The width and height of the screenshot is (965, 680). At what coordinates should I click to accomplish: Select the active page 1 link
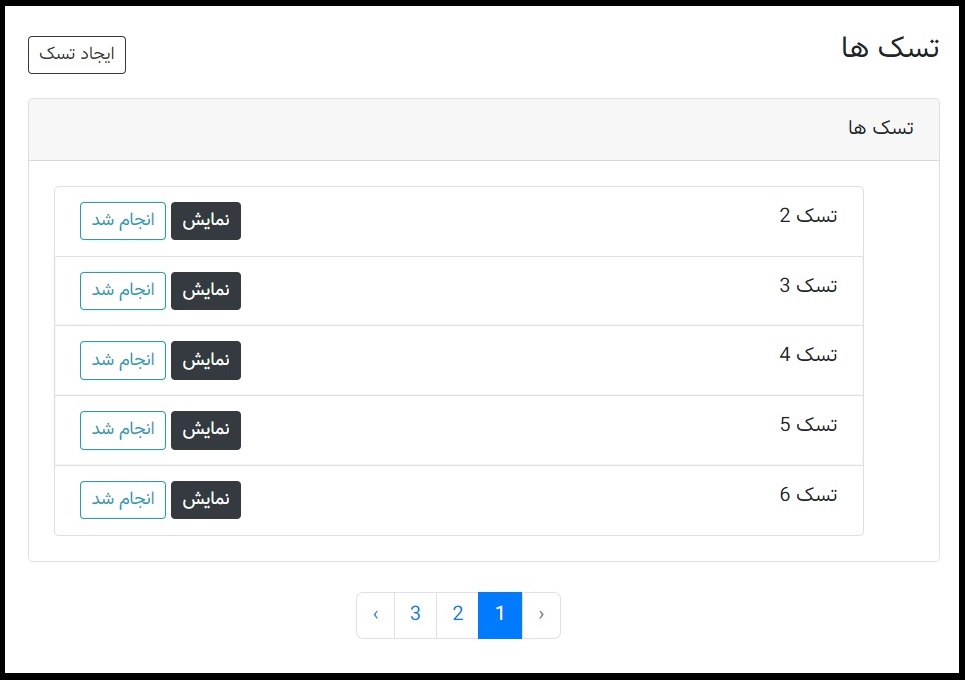(x=500, y=615)
